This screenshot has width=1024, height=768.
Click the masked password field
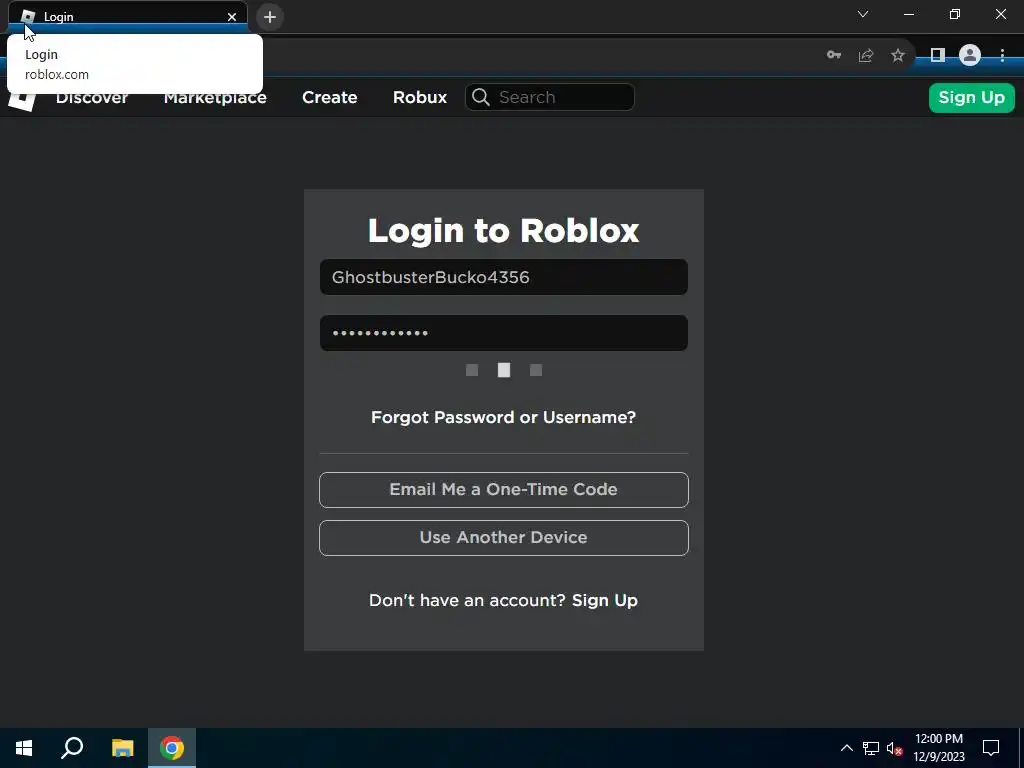coord(504,333)
